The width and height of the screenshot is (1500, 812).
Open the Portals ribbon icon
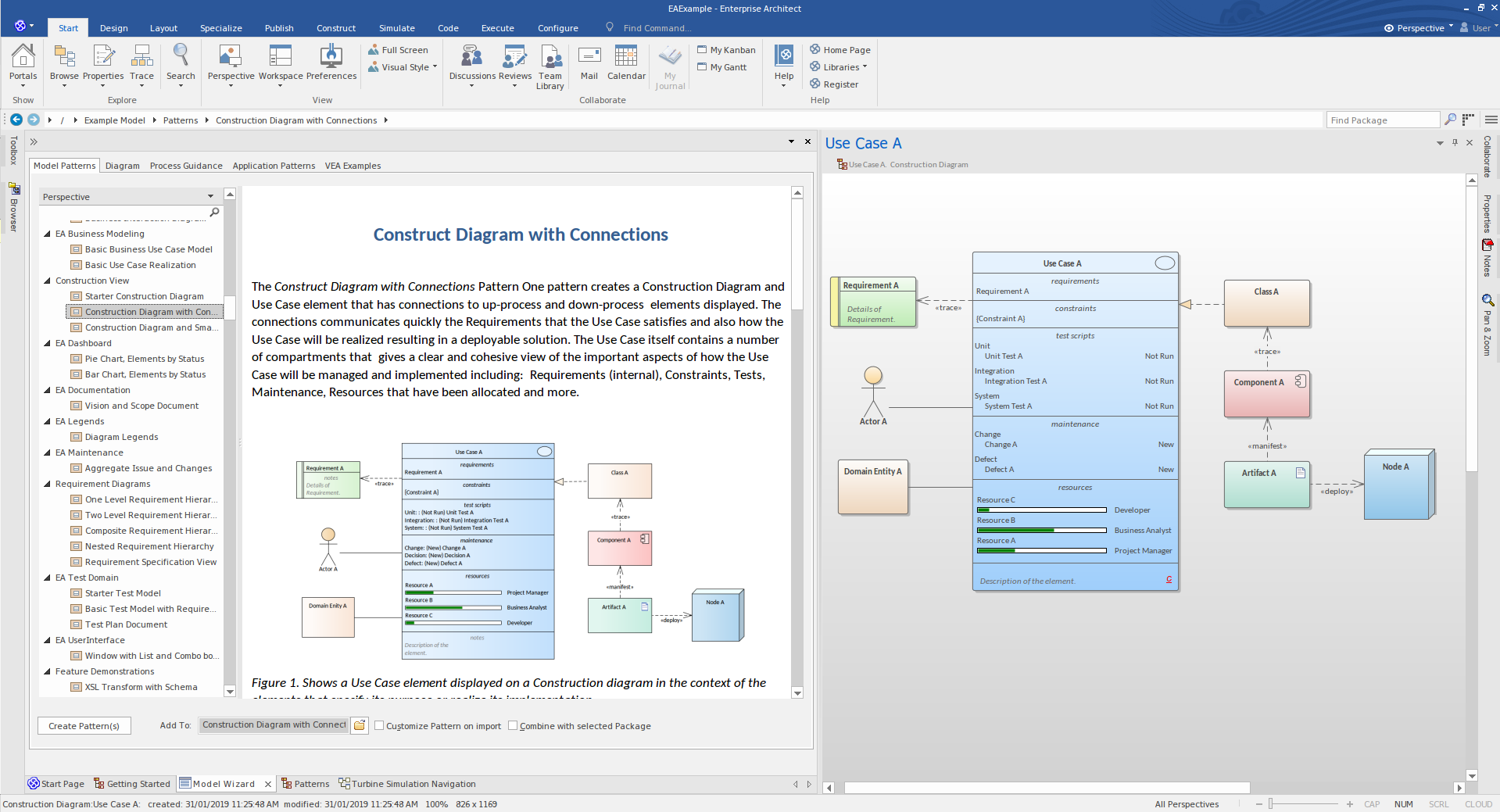click(23, 65)
